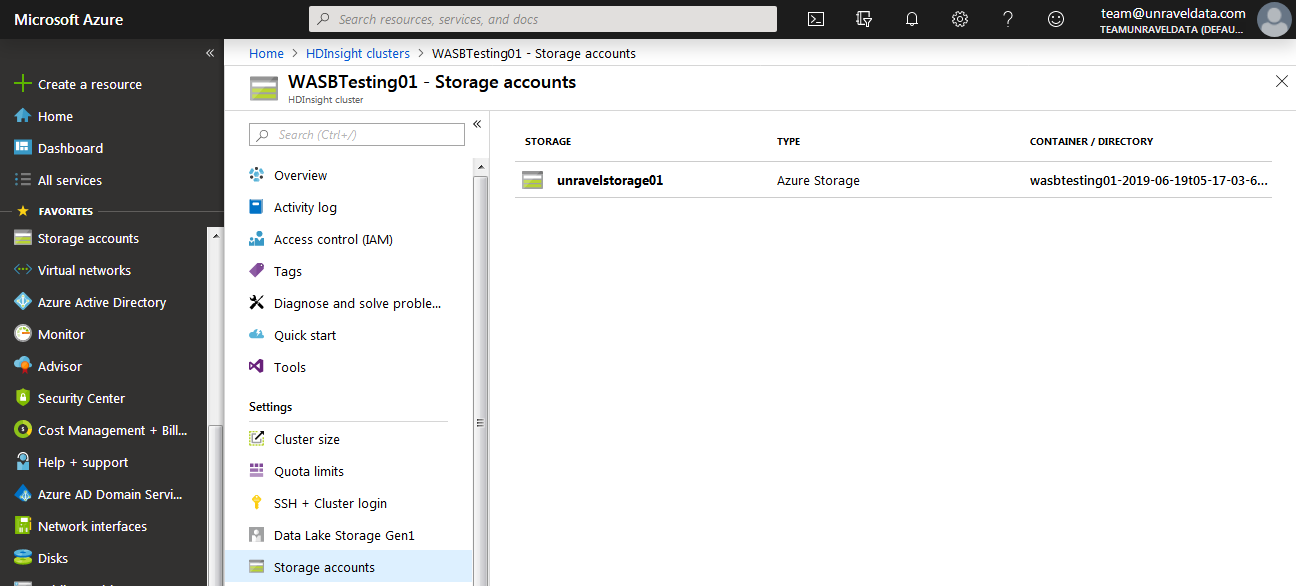This screenshot has width=1296, height=586.
Task: Click the Security Center shield icon
Action: pyautogui.click(x=23, y=398)
